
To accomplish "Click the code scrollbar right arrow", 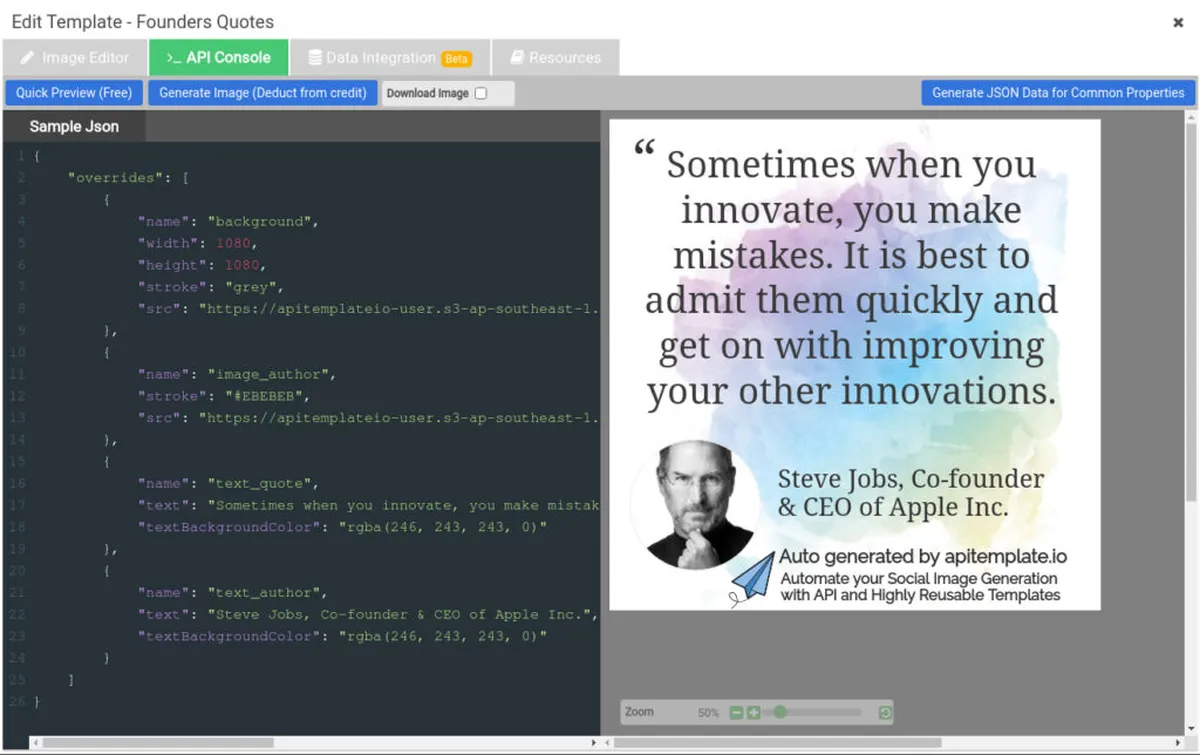I will coord(595,743).
